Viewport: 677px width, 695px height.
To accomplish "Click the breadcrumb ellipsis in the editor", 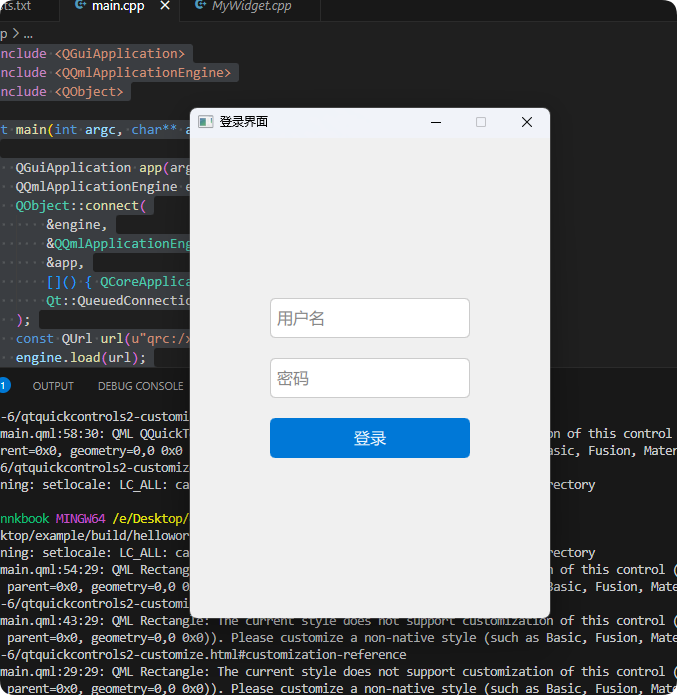I will (x=28, y=34).
